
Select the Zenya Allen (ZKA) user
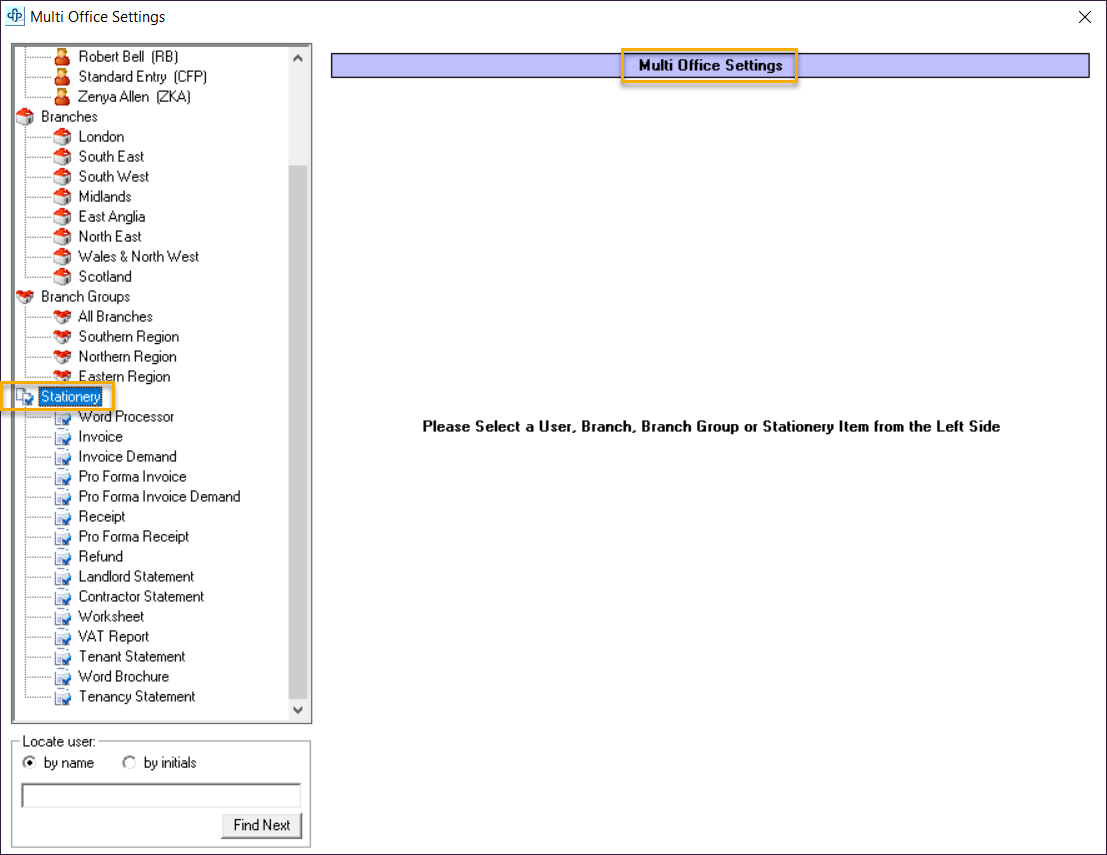[x=134, y=96]
